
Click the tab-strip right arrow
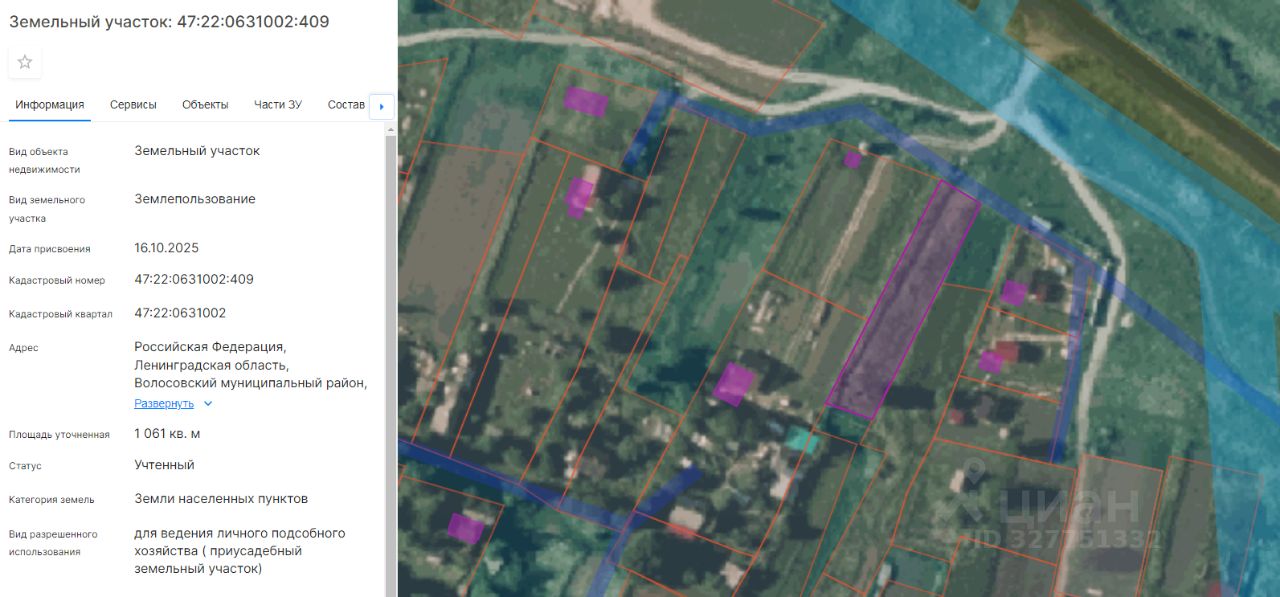(x=381, y=106)
